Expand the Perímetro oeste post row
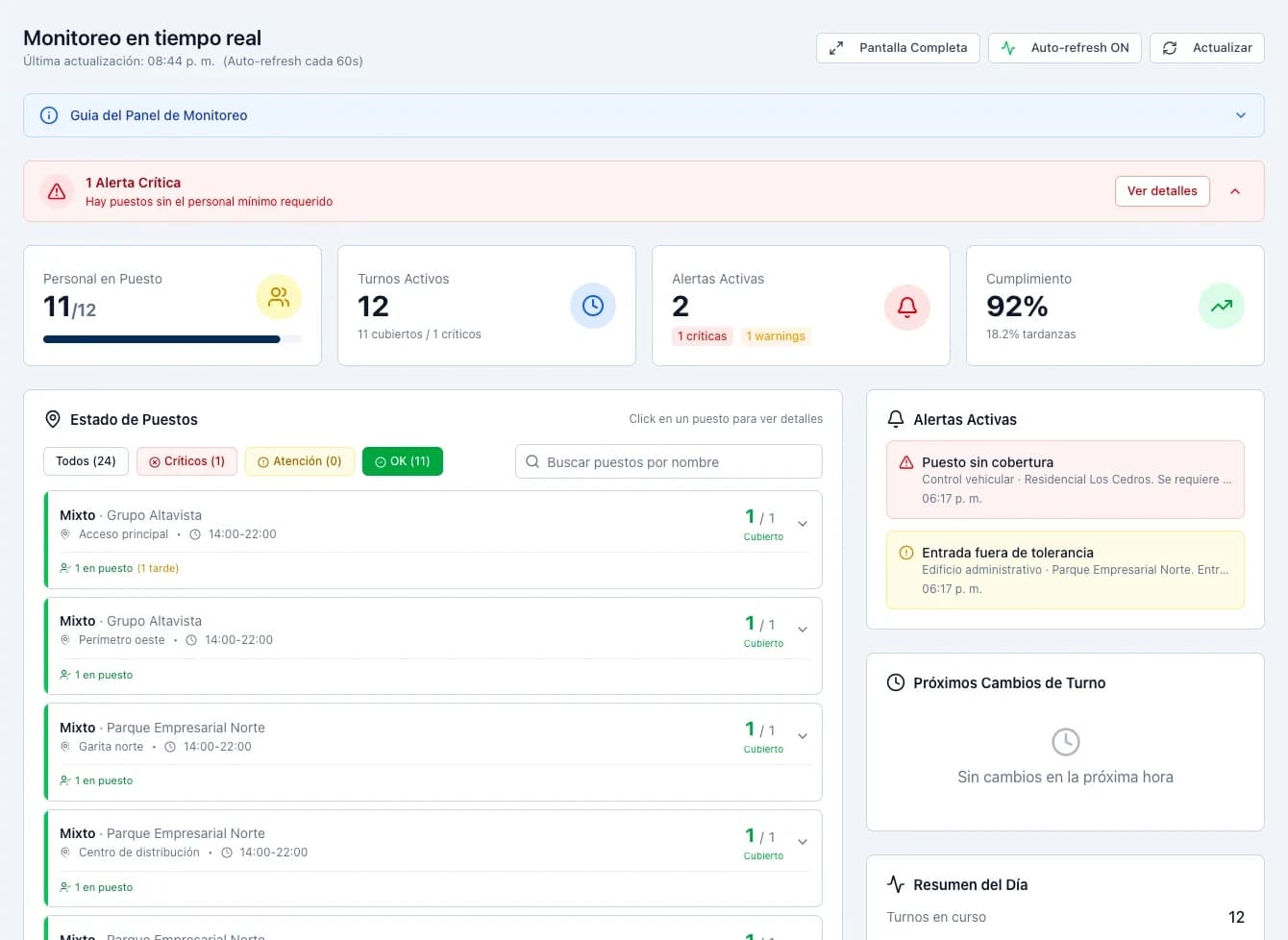Image resolution: width=1288 pixels, height=940 pixels. (x=803, y=630)
